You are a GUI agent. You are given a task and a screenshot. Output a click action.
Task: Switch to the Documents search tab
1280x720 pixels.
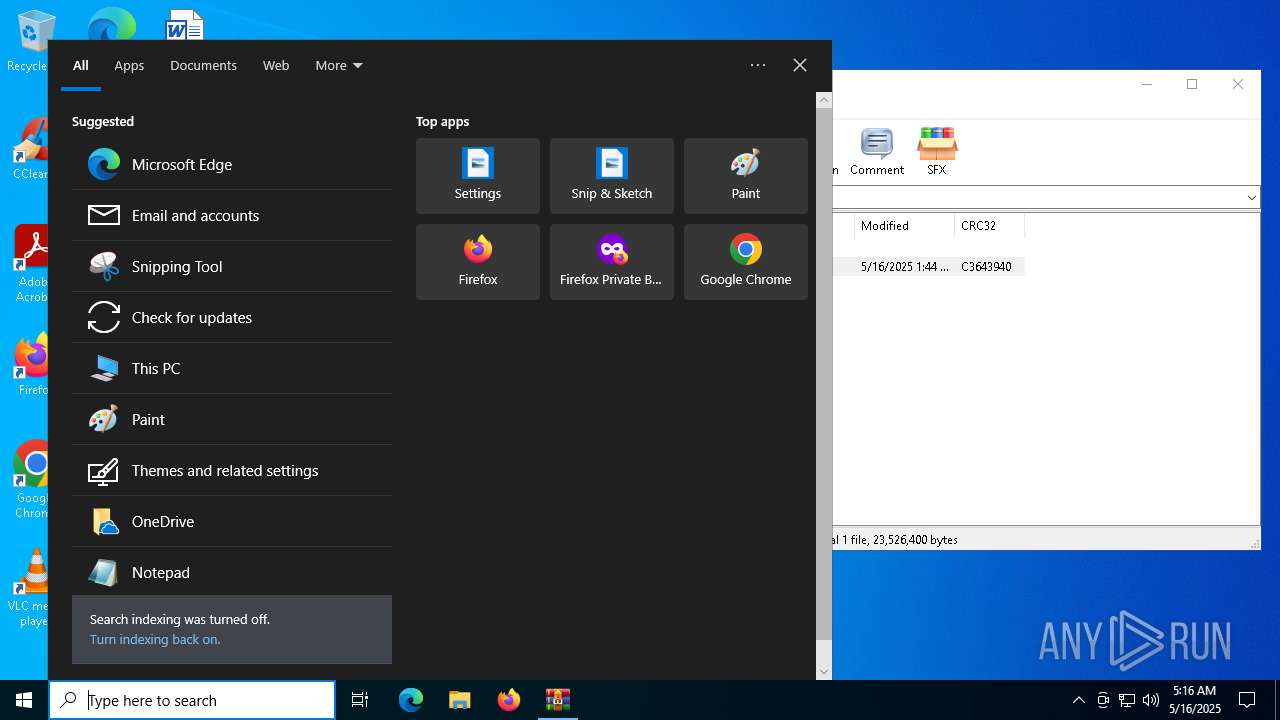[203, 65]
